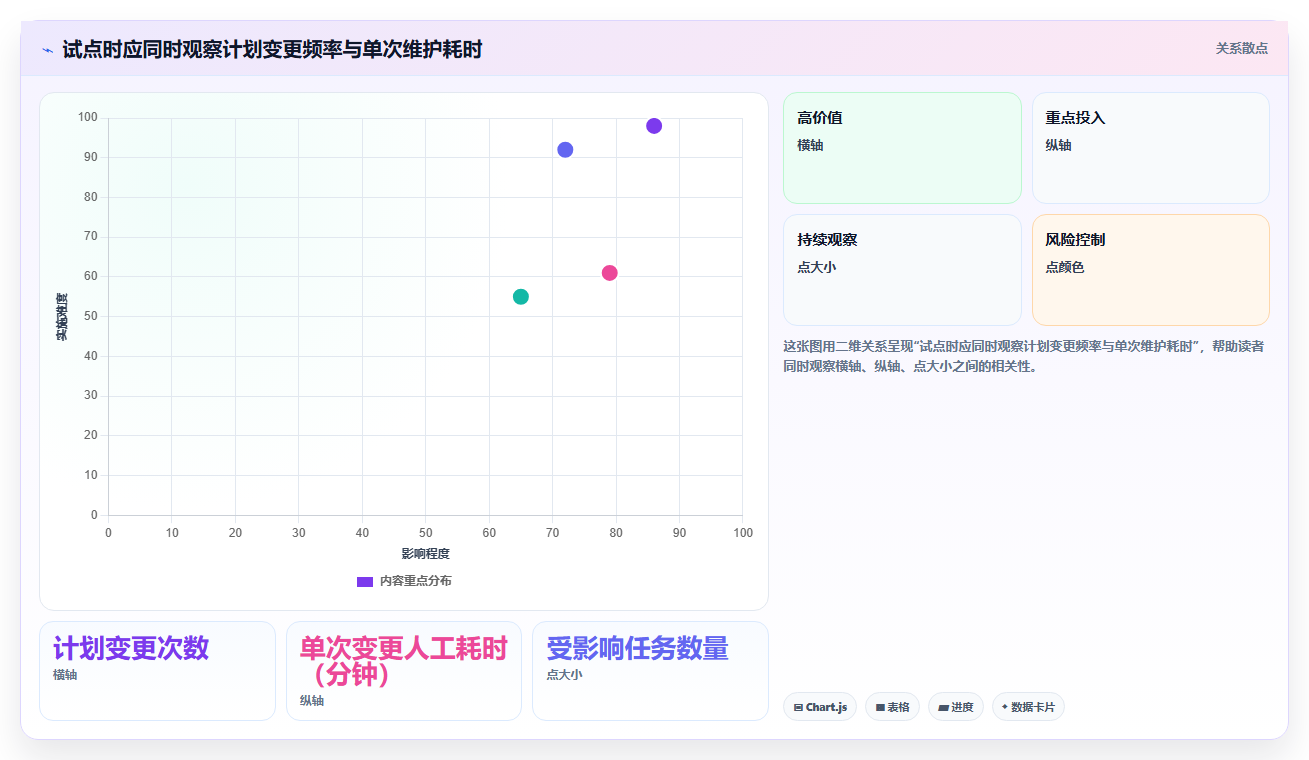
Task: Click the 实施难度 y-axis title
Action: click(x=62, y=317)
